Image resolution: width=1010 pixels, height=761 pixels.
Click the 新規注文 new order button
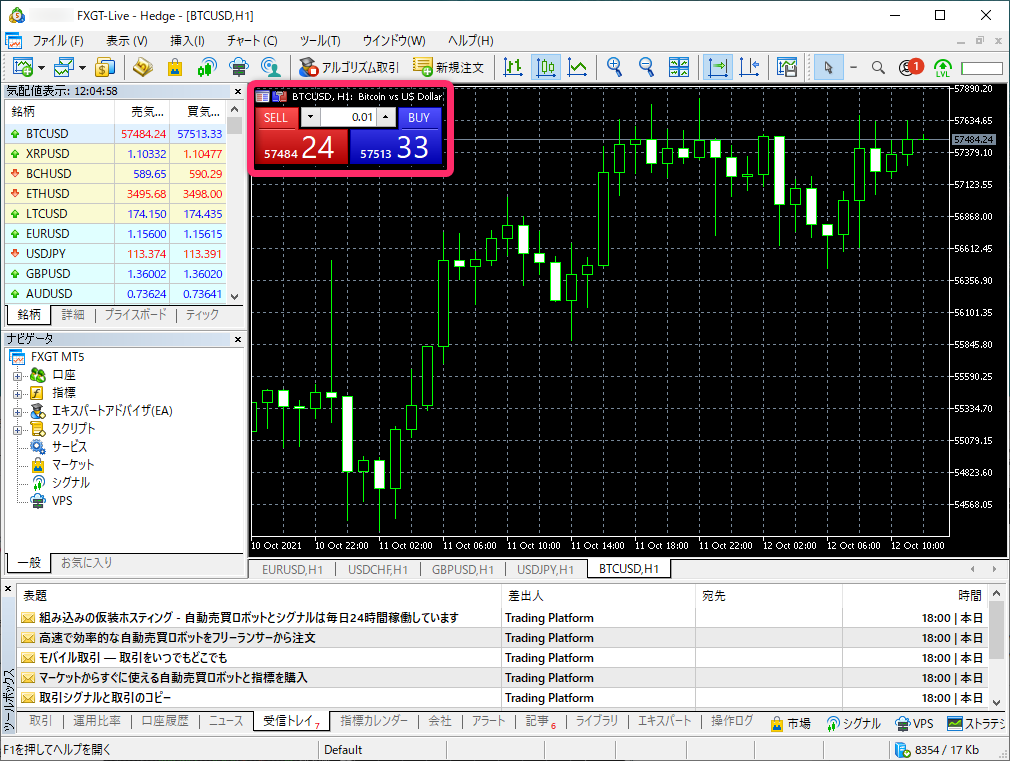pyautogui.click(x=448, y=67)
